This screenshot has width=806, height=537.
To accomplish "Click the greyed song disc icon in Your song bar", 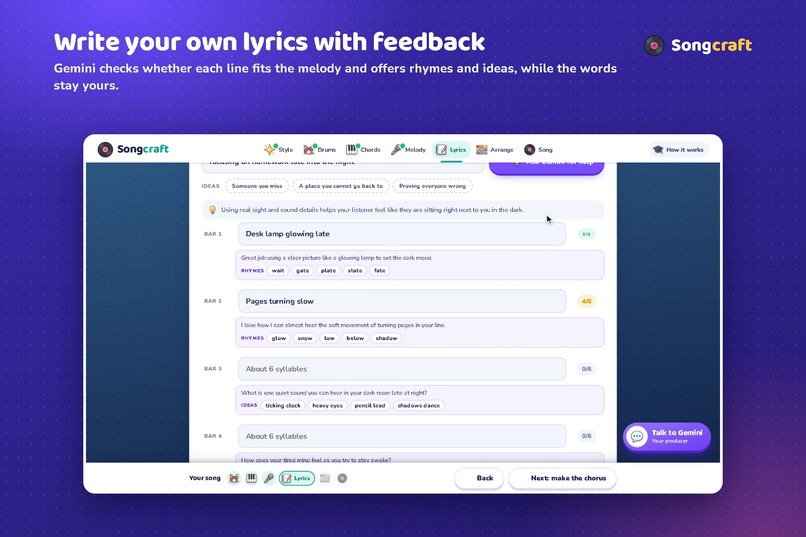I will pos(342,478).
